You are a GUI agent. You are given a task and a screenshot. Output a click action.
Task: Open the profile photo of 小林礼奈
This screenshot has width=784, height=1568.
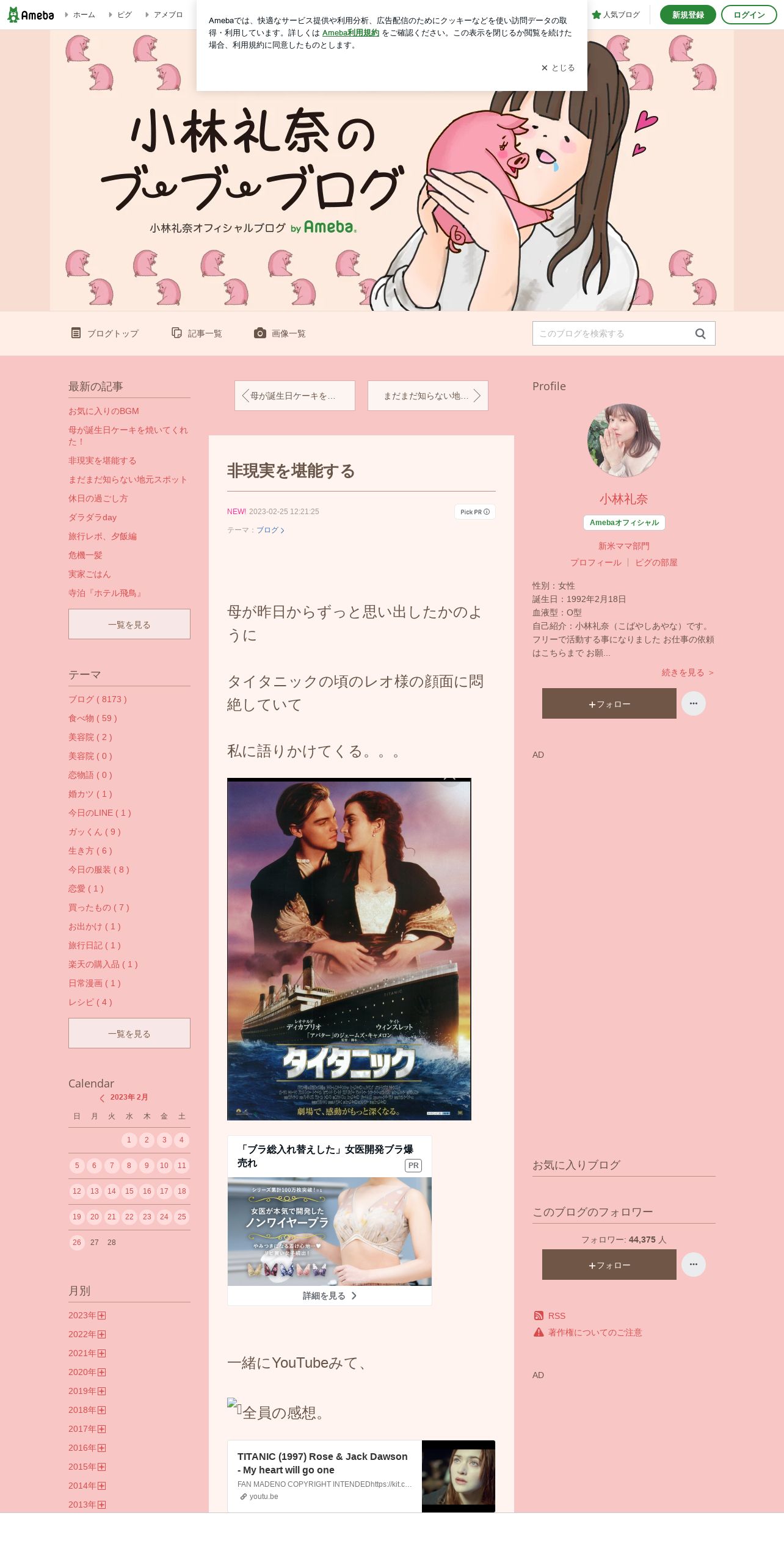pos(624,440)
